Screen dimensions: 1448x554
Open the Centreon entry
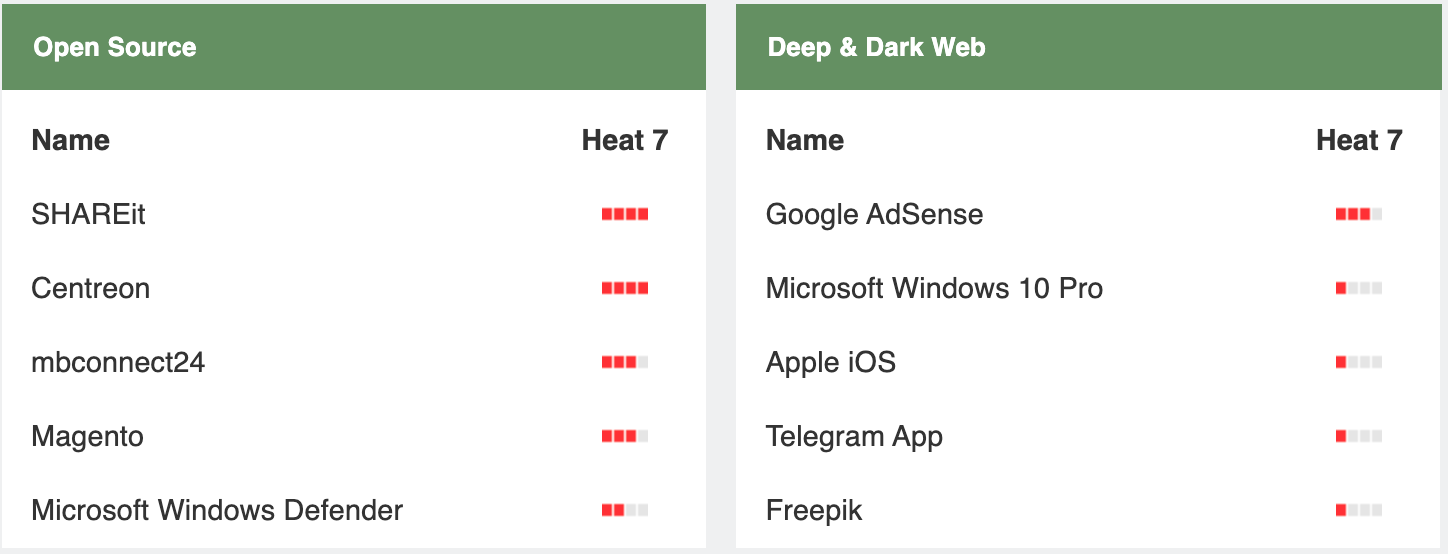90,288
